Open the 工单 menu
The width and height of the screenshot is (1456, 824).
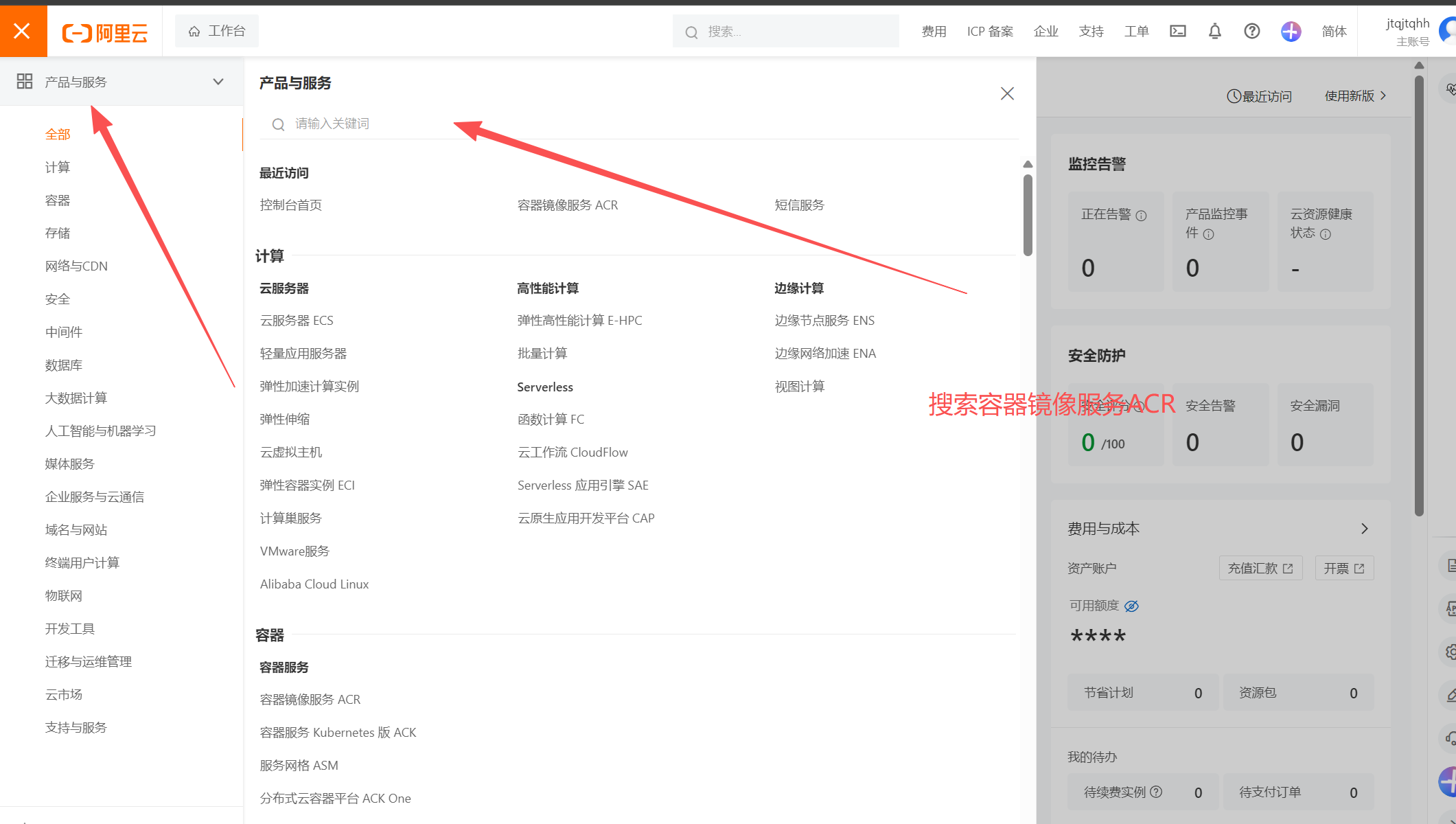(x=1137, y=32)
